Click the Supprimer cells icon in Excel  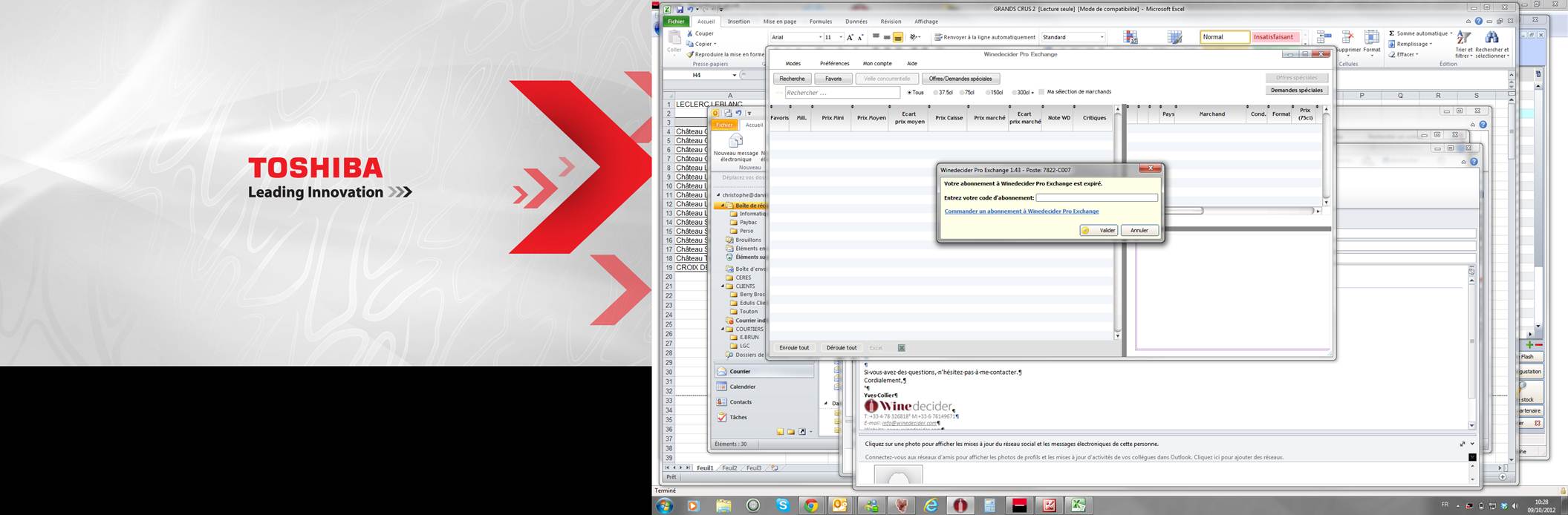(1348, 37)
